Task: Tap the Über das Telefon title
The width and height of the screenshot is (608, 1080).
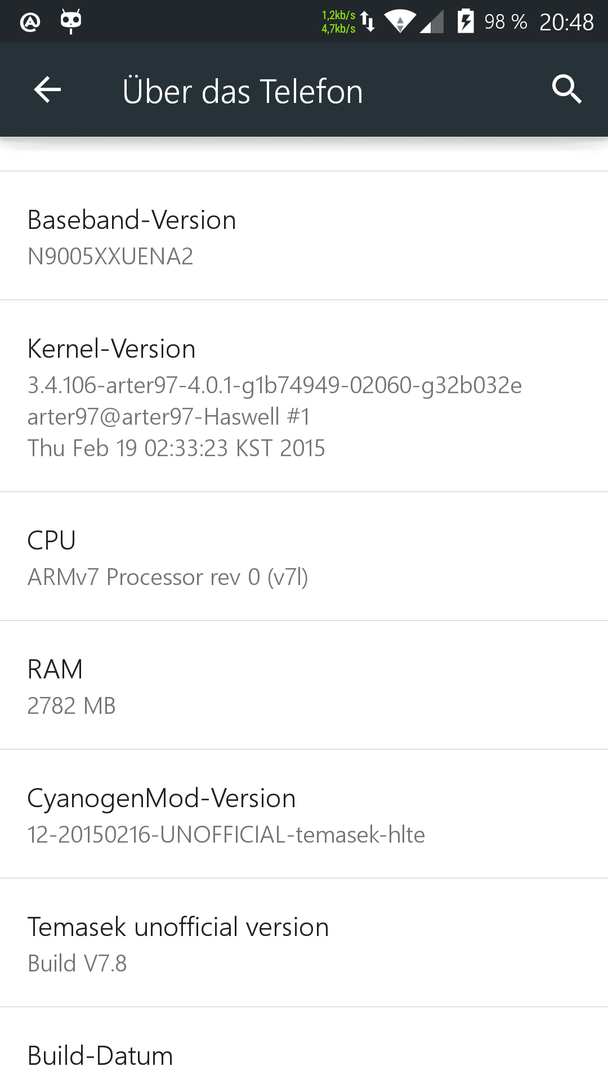Action: coord(242,91)
